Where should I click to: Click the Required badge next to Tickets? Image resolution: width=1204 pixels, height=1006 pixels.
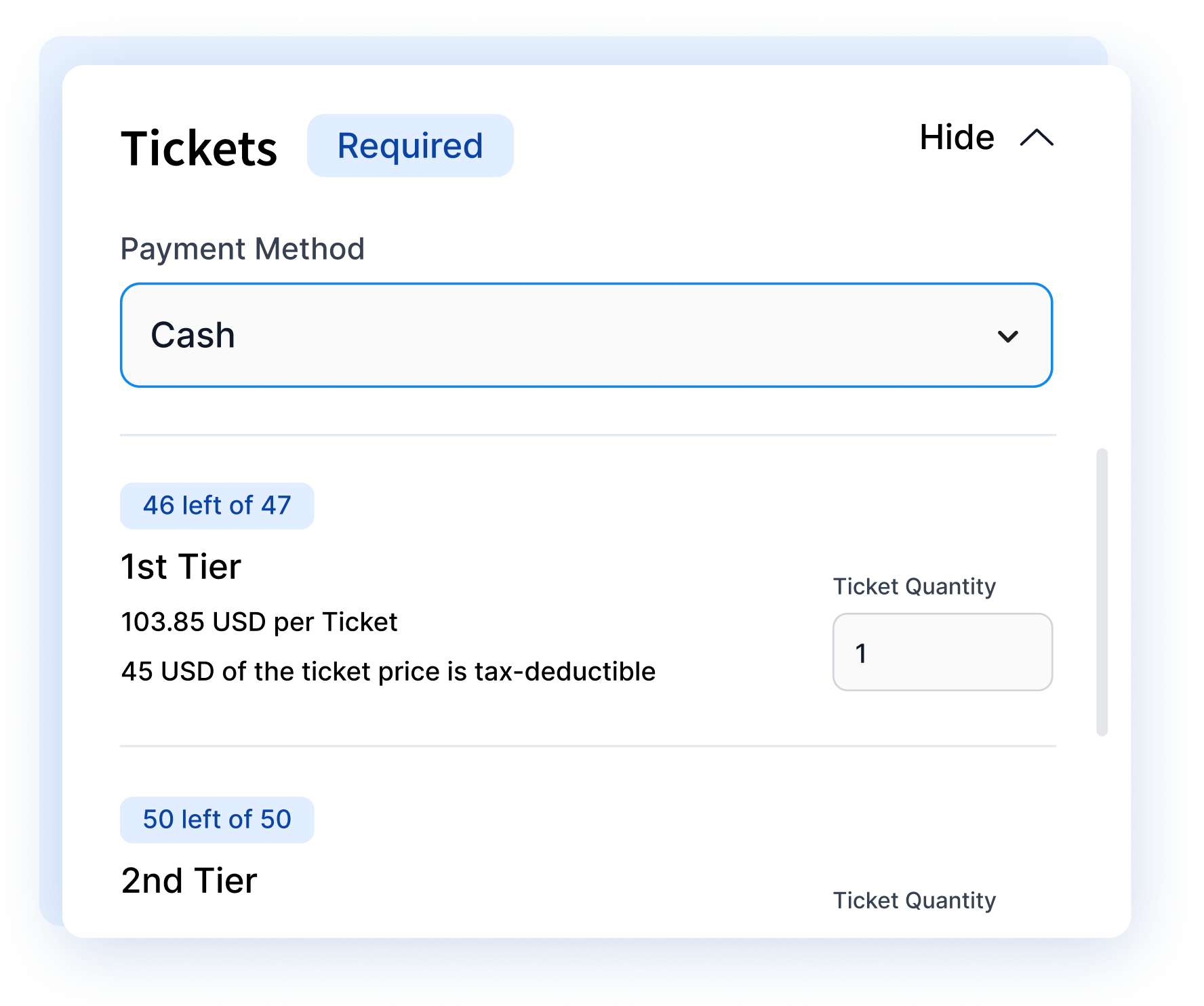pyautogui.click(x=410, y=144)
